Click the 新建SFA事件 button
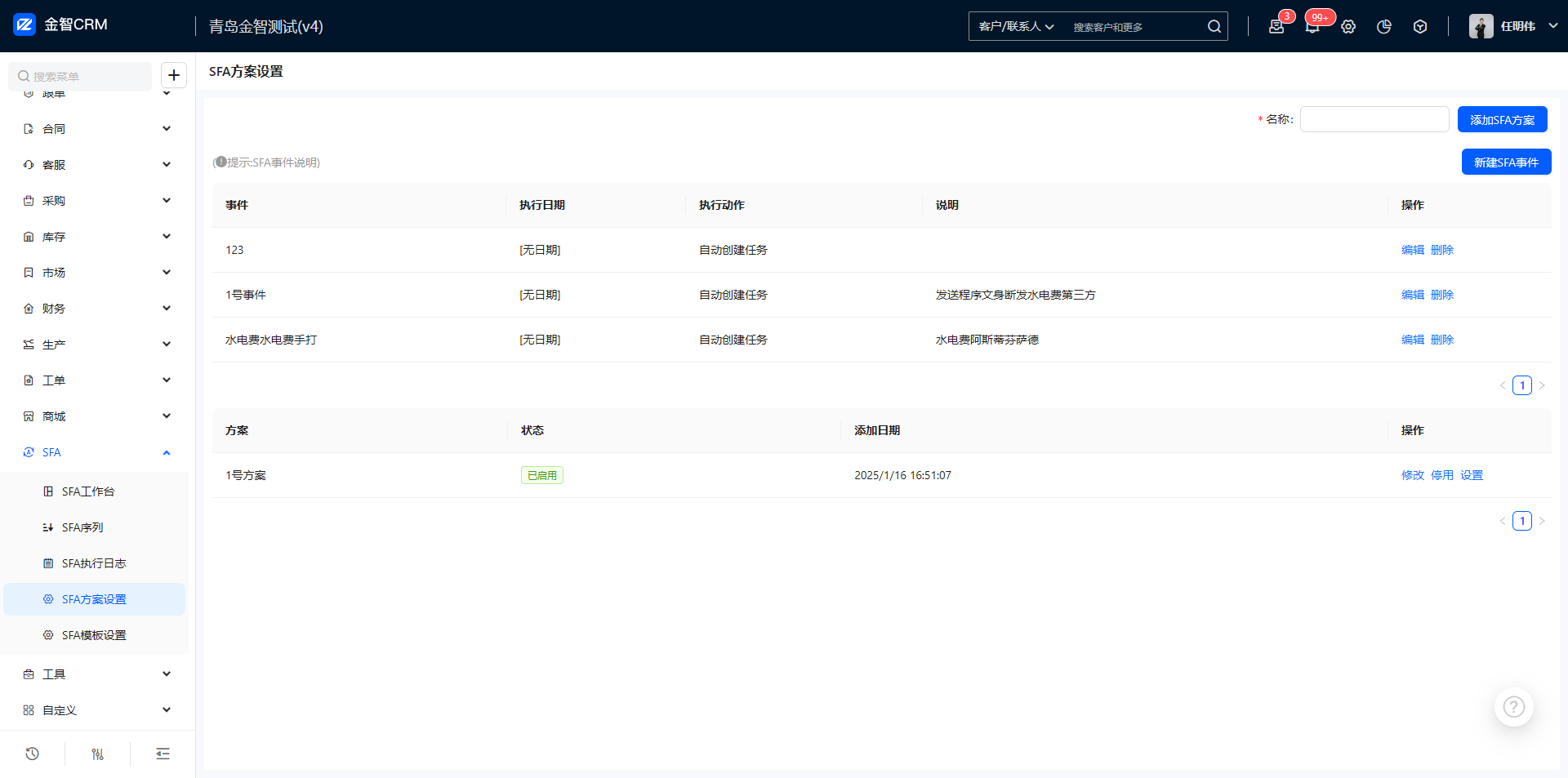 (1506, 162)
